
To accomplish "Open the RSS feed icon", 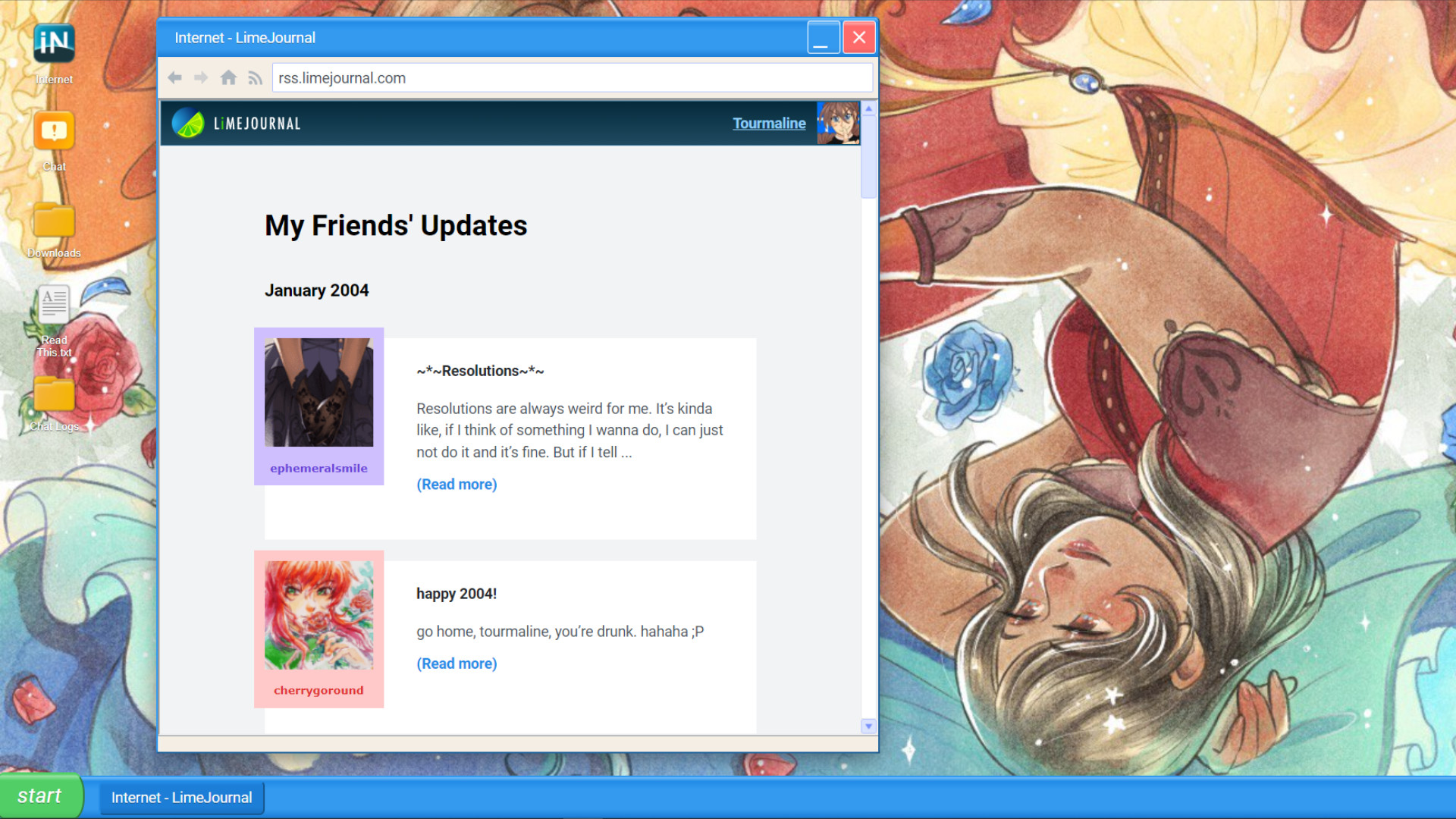I will click(255, 77).
